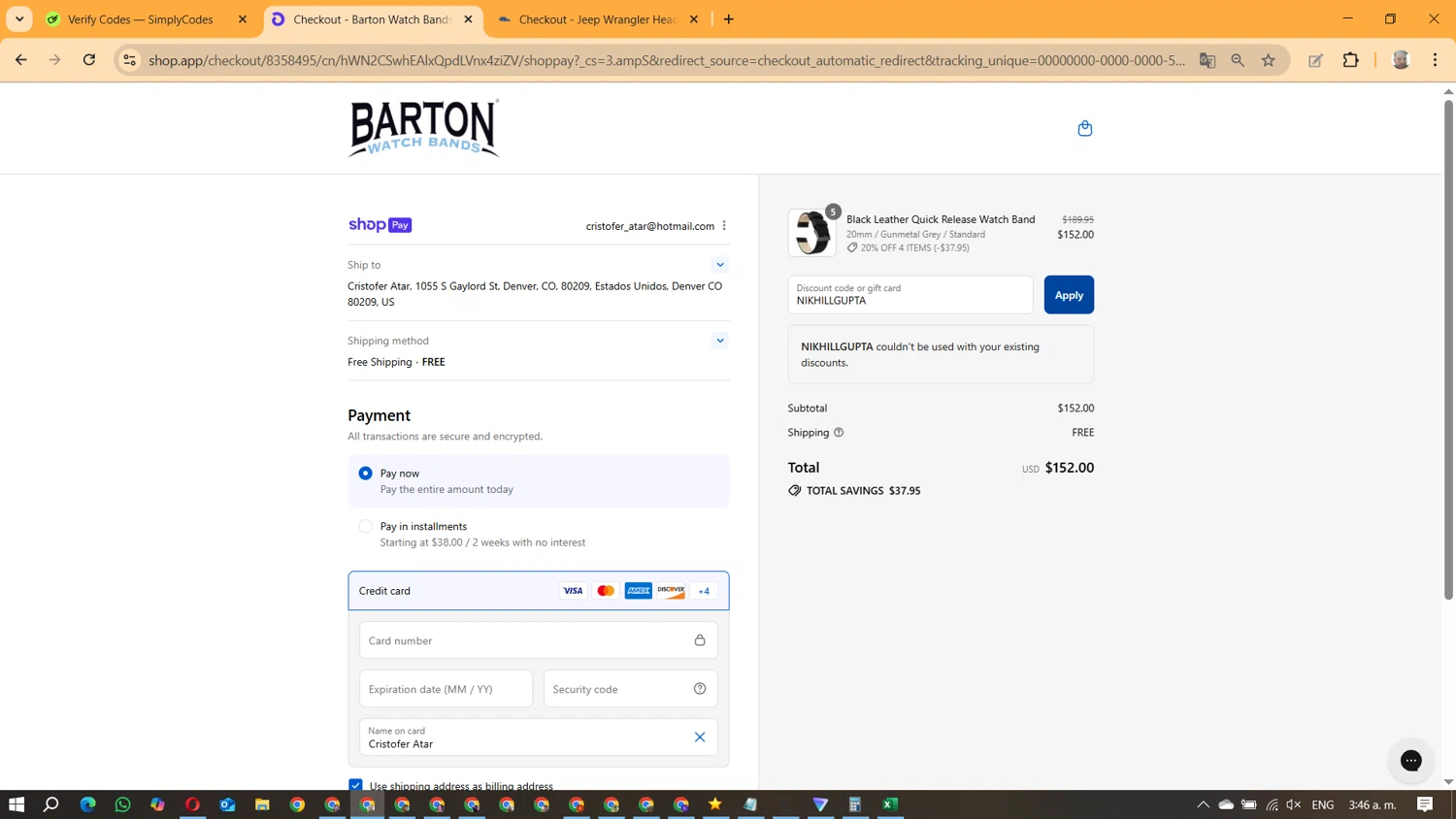Click the Free Shipping · FREE text
This screenshot has height=819, width=1456.
[396, 362]
